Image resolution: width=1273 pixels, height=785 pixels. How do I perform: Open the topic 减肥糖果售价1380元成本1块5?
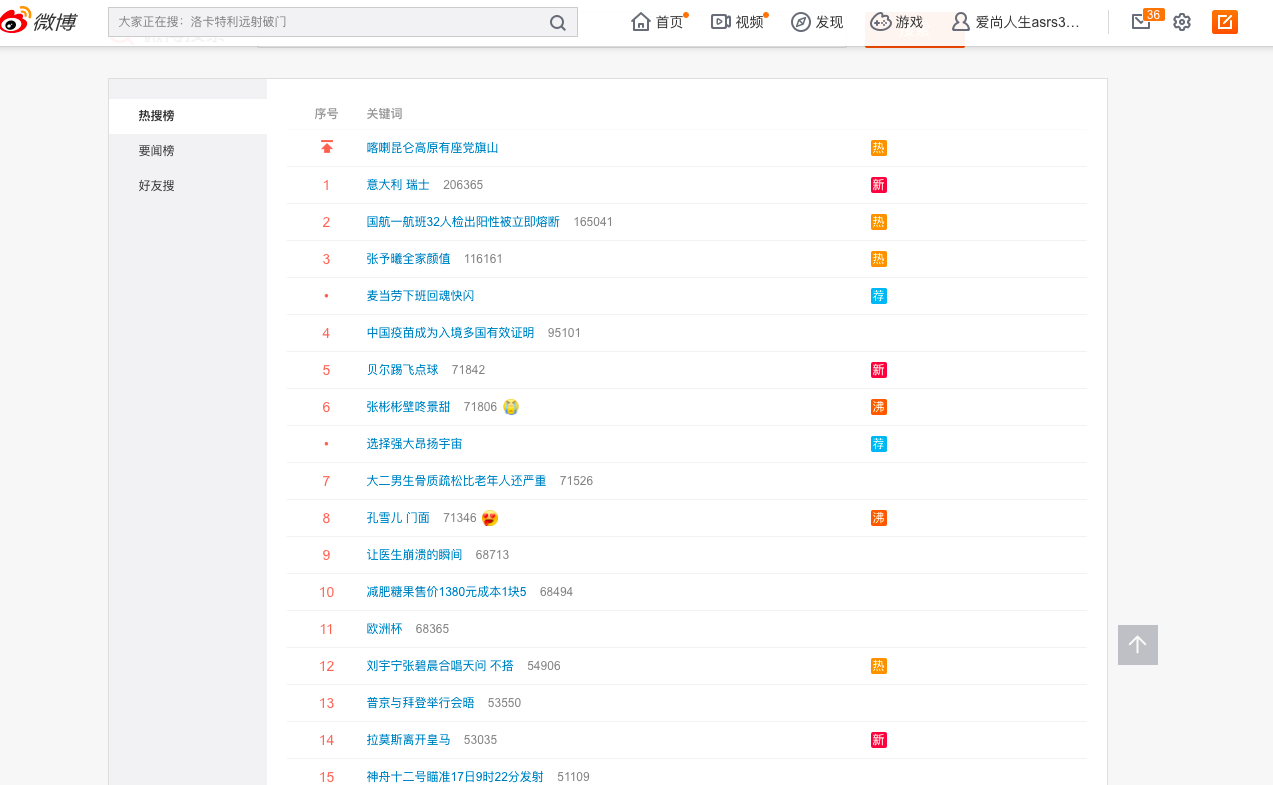pyautogui.click(x=446, y=592)
